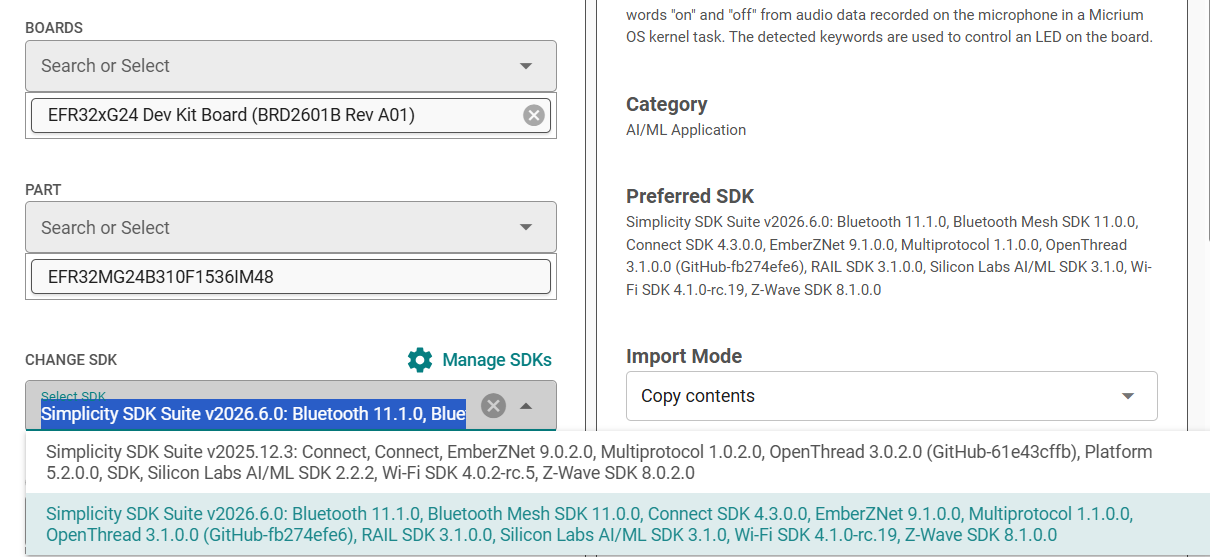Clear the selected EFR32xG24 Dev Kit board
Image resolution: width=1210 pixels, height=557 pixels.
pos(534,115)
